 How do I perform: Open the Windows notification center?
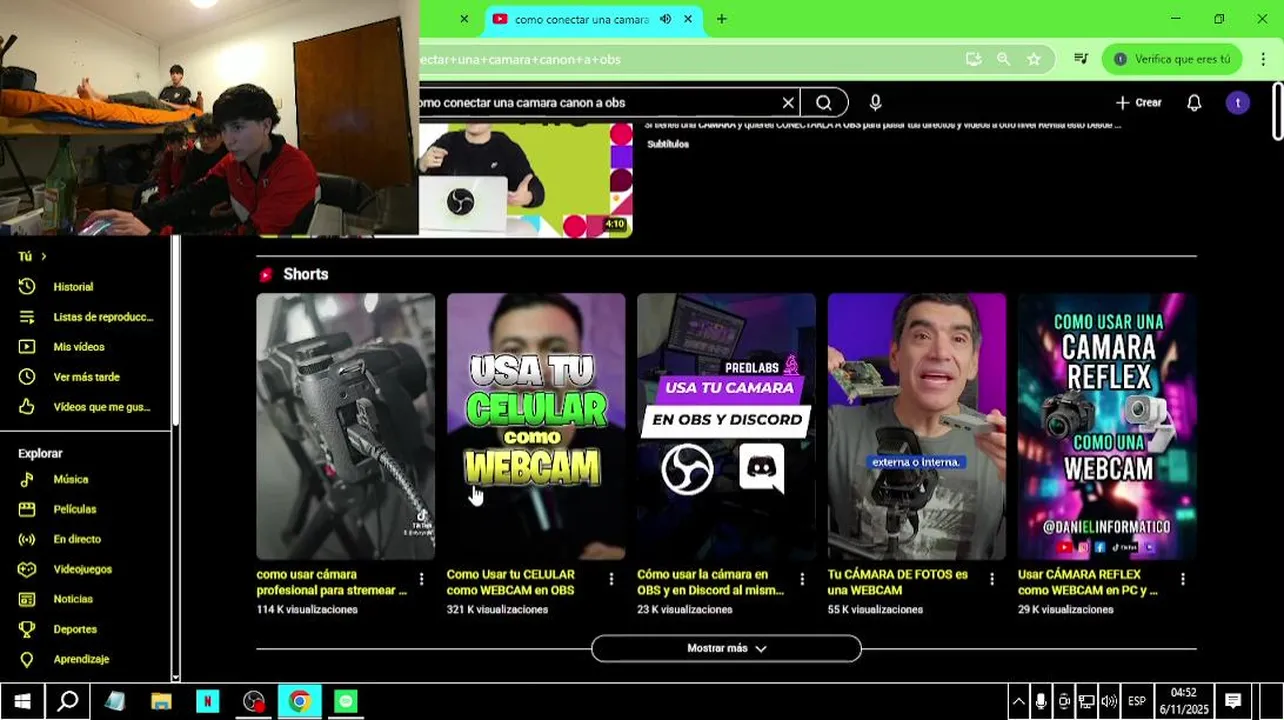point(1233,701)
